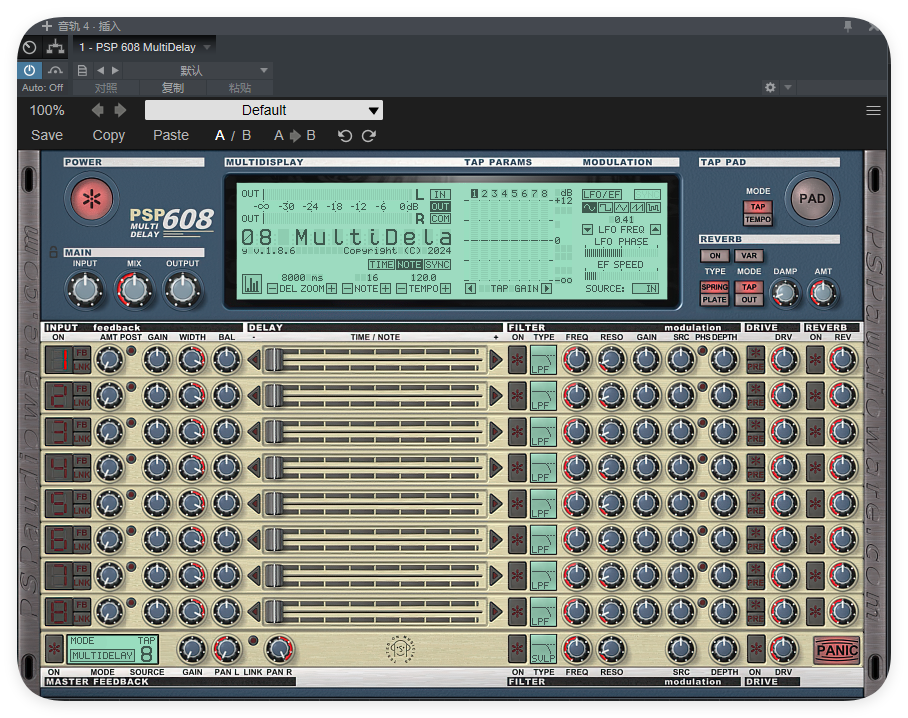The height and width of the screenshot is (718, 908).
Task: Click the host preset file icon
Action: (x=82, y=71)
